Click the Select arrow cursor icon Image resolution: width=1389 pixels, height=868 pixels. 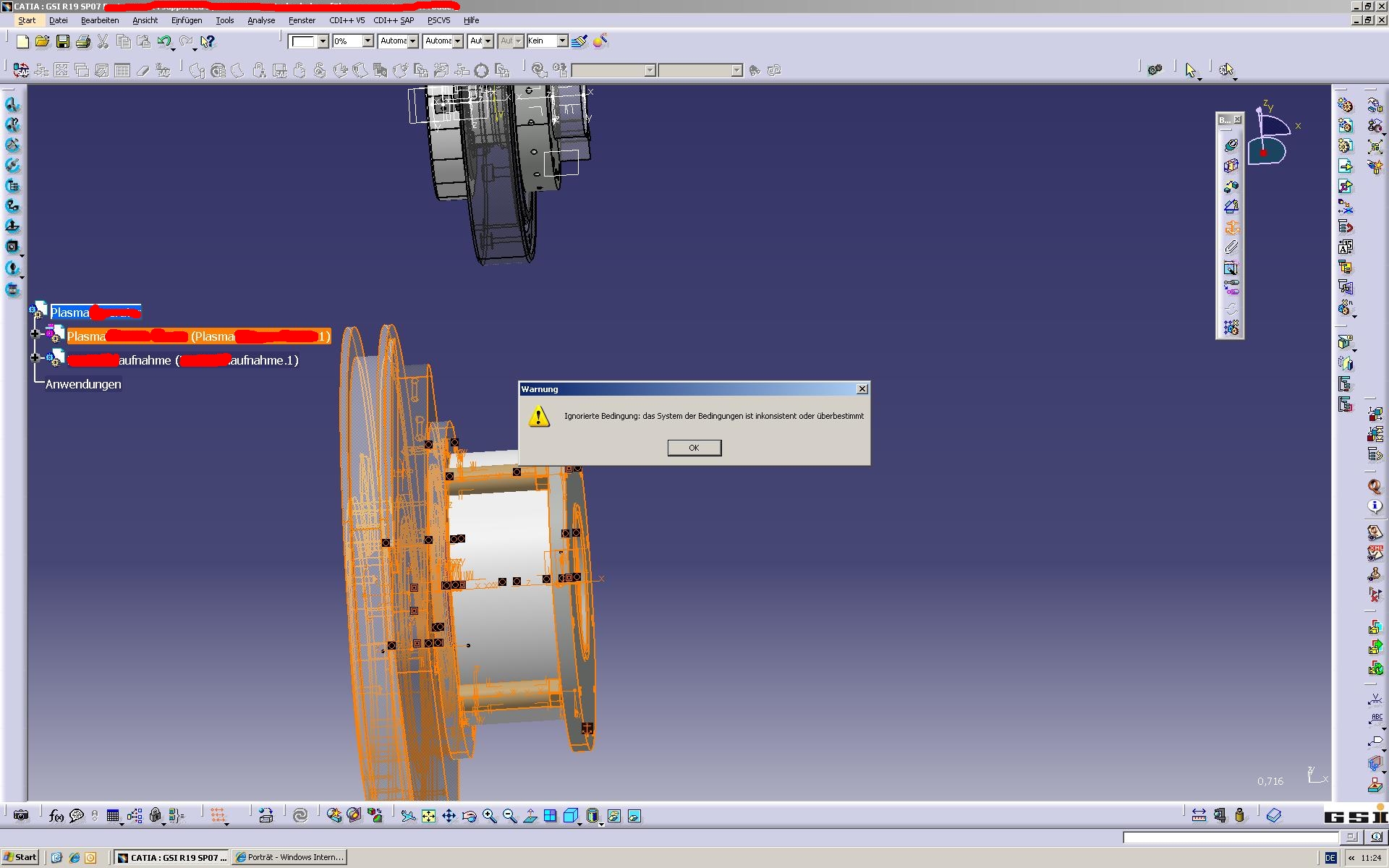tap(1191, 70)
